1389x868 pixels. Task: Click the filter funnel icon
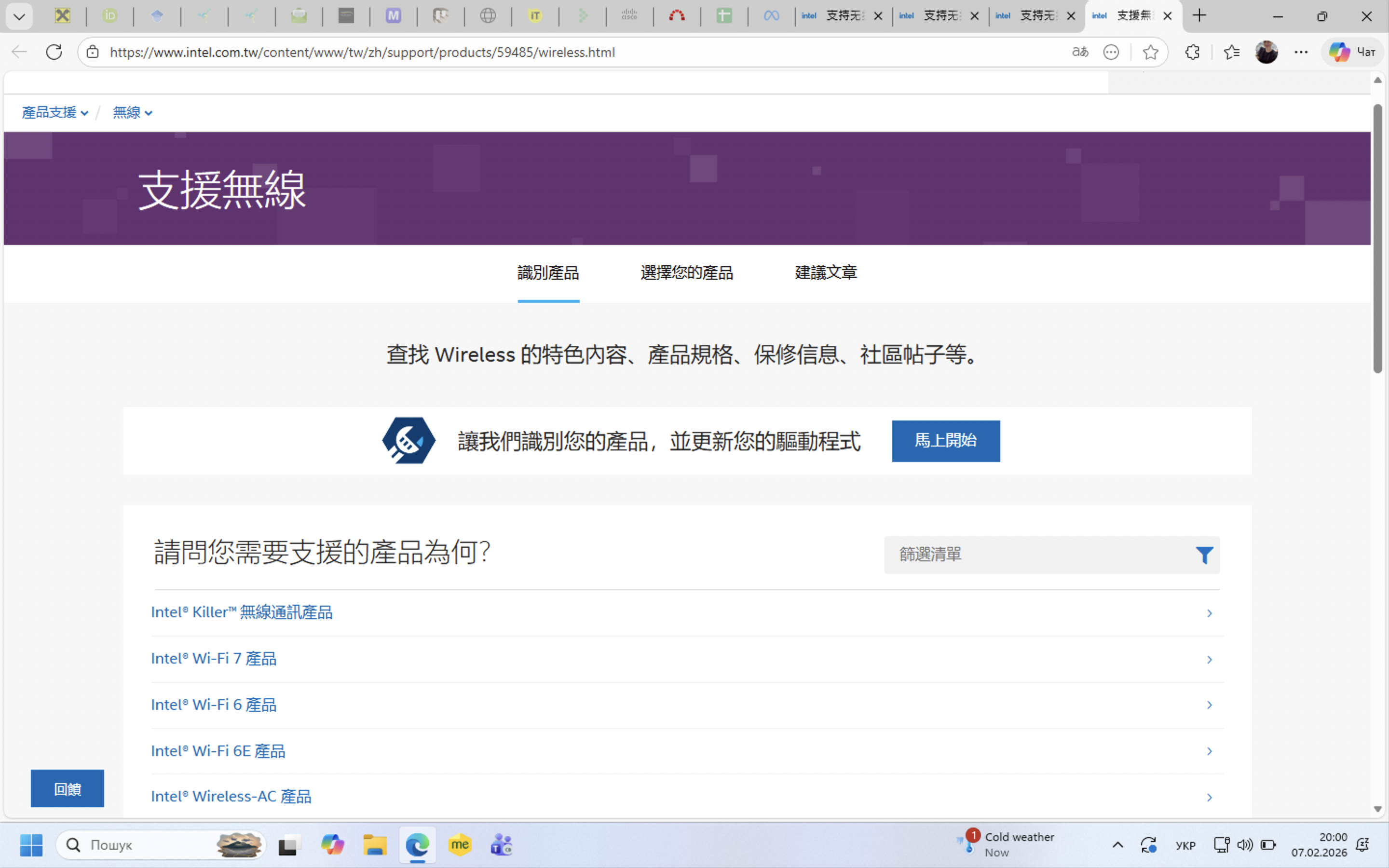(x=1204, y=555)
